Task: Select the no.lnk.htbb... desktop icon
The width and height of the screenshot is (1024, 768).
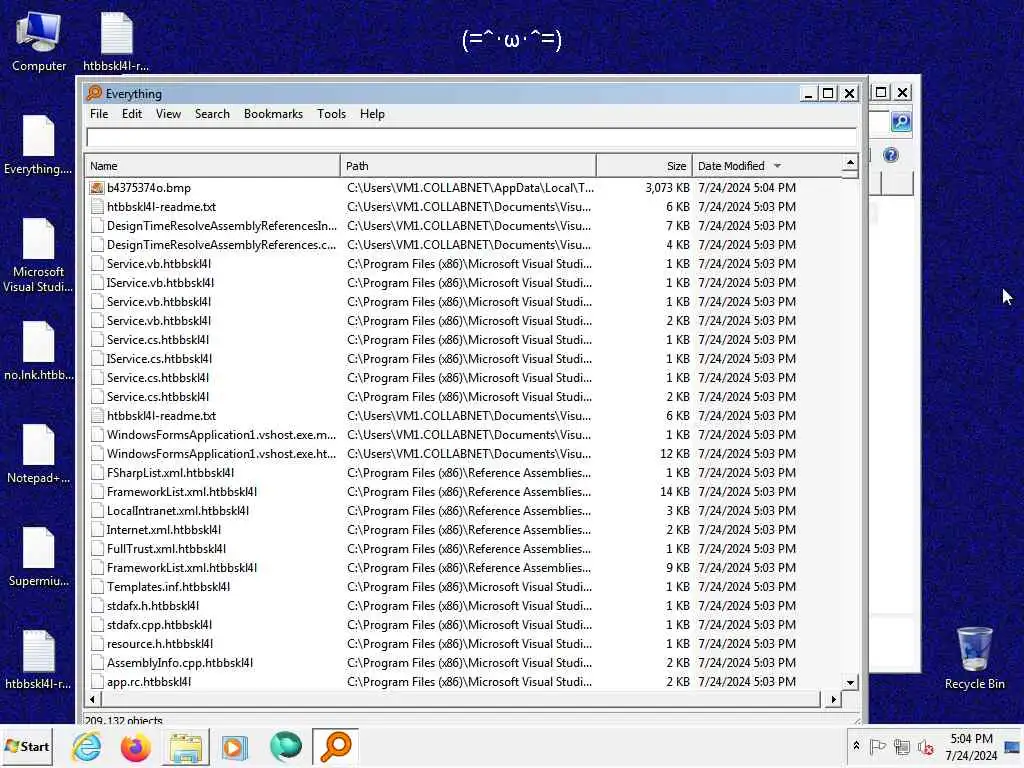Action: (39, 351)
